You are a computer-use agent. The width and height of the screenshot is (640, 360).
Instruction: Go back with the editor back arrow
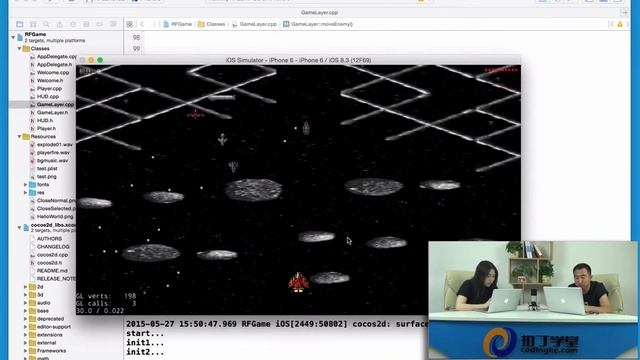[x=142, y=24]
